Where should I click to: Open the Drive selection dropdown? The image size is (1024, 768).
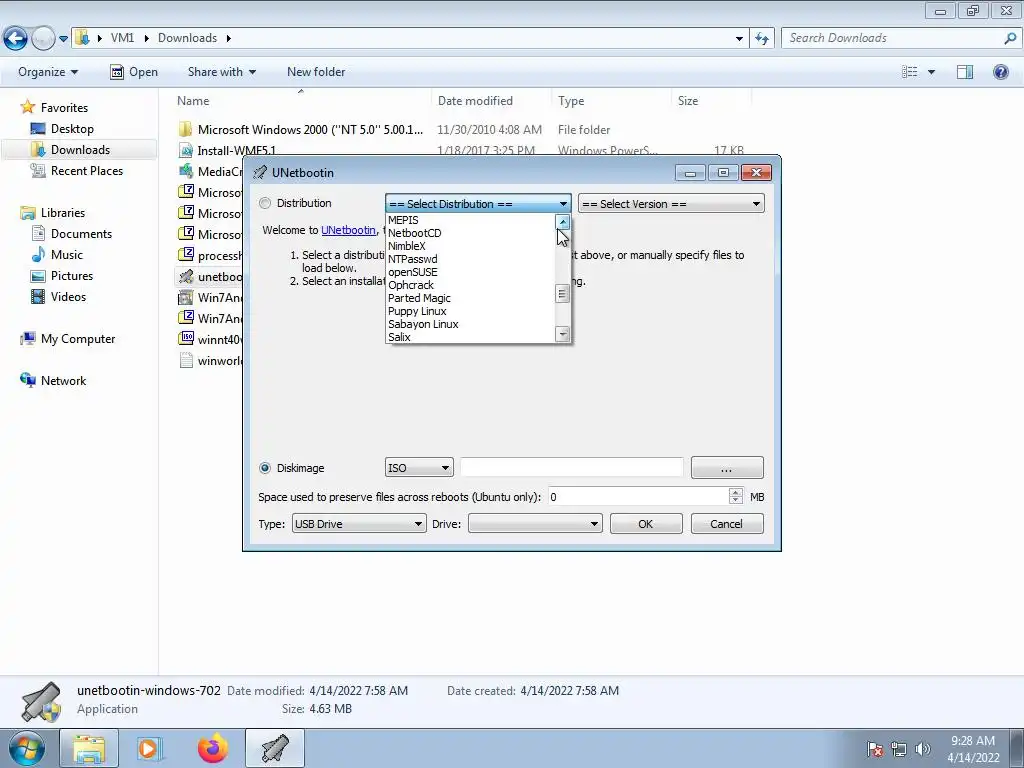pyautogui.click(x=535, y=524)
